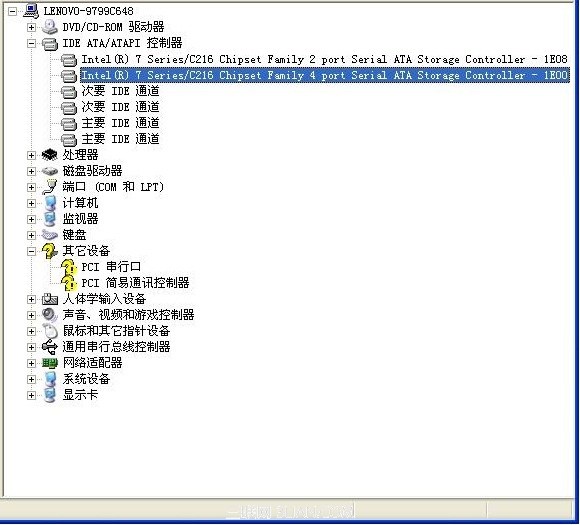The width and height of the screenshot is (580, 525).
Task: Collapse the LENOVO-9799C648 root node
Action: pyautogui.click(x=13, y=11)
